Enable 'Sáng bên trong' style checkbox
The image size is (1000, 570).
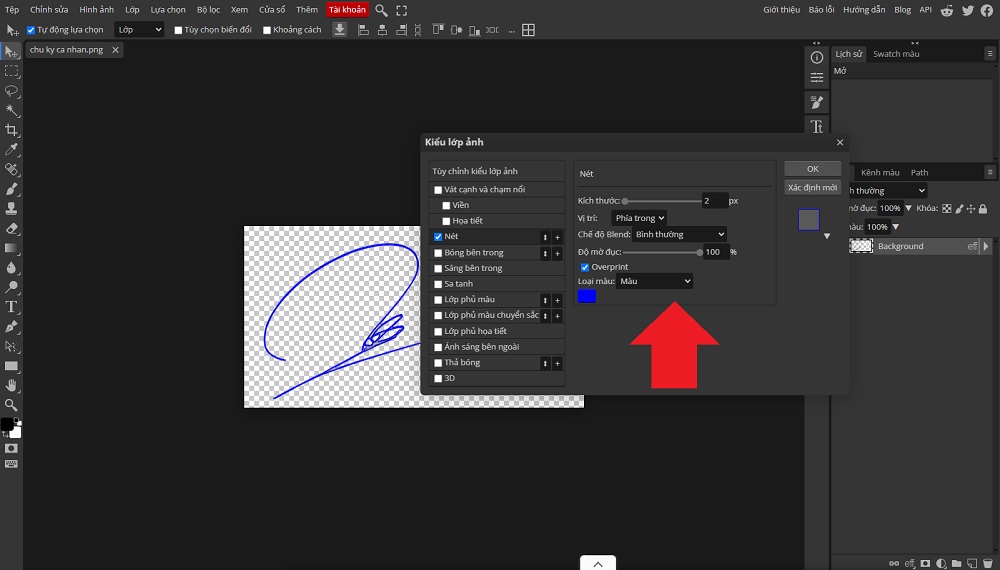tap(438, 268)
